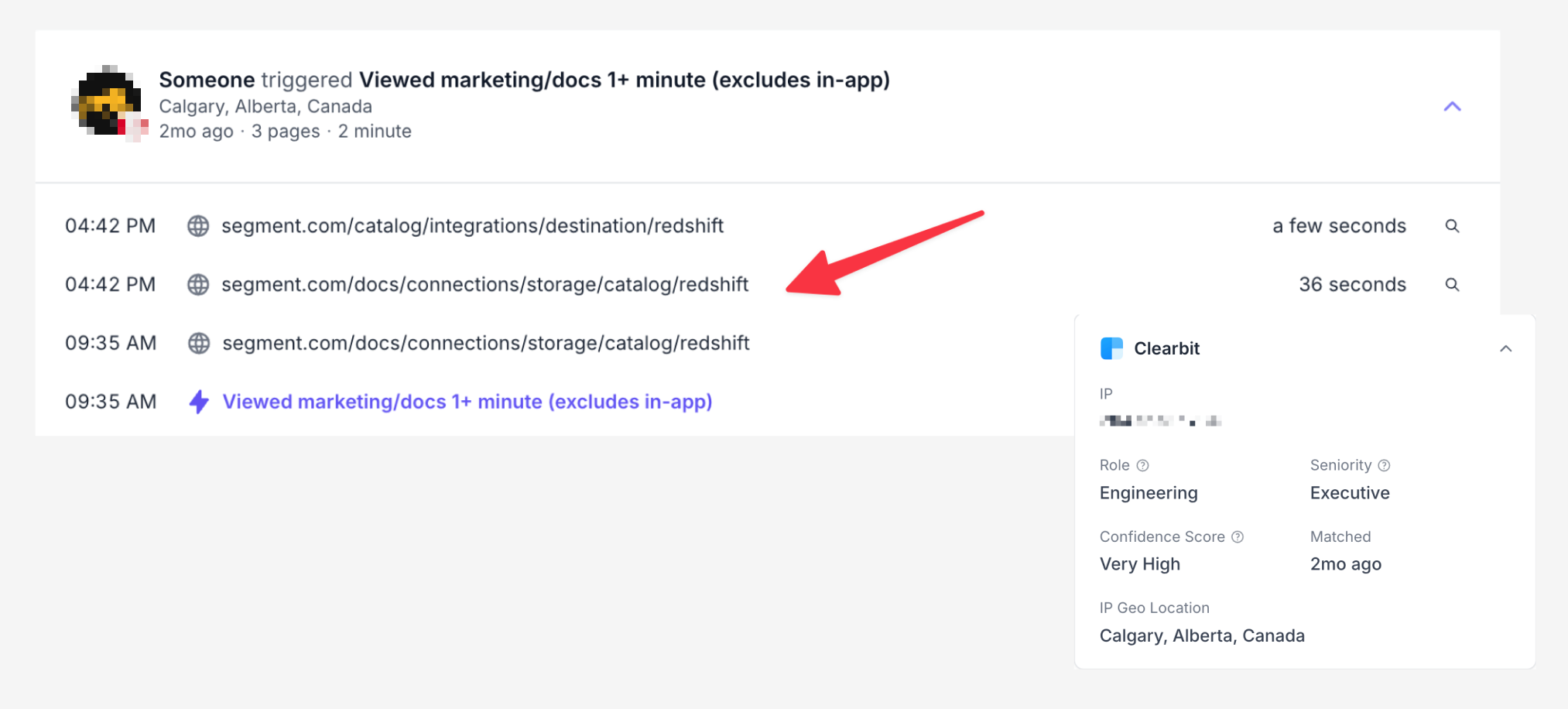Click the lightning bolt signal icon
This screenshot has width=1568, height=709.
(x=199, y=402)
